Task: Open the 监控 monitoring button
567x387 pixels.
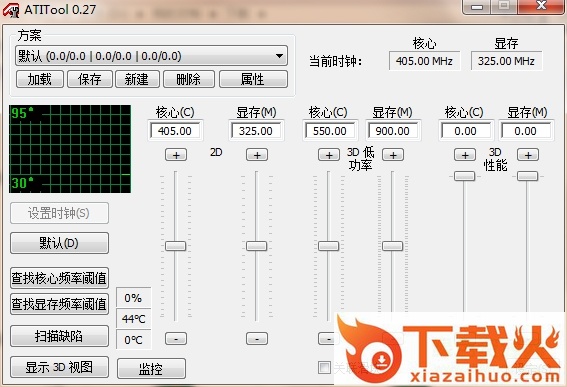Action: point(151,369)
